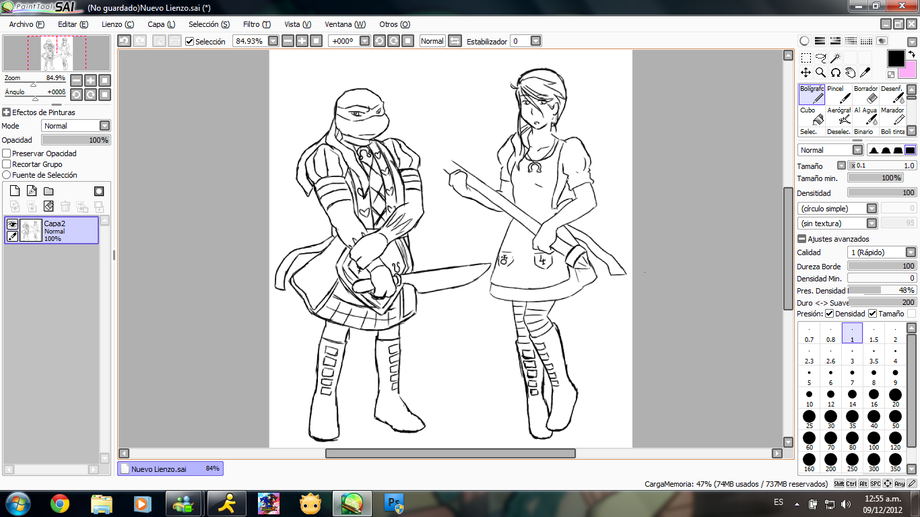Open the Filtro menu
The width and height of the screenshot is (920, 517).
point(257,24)
